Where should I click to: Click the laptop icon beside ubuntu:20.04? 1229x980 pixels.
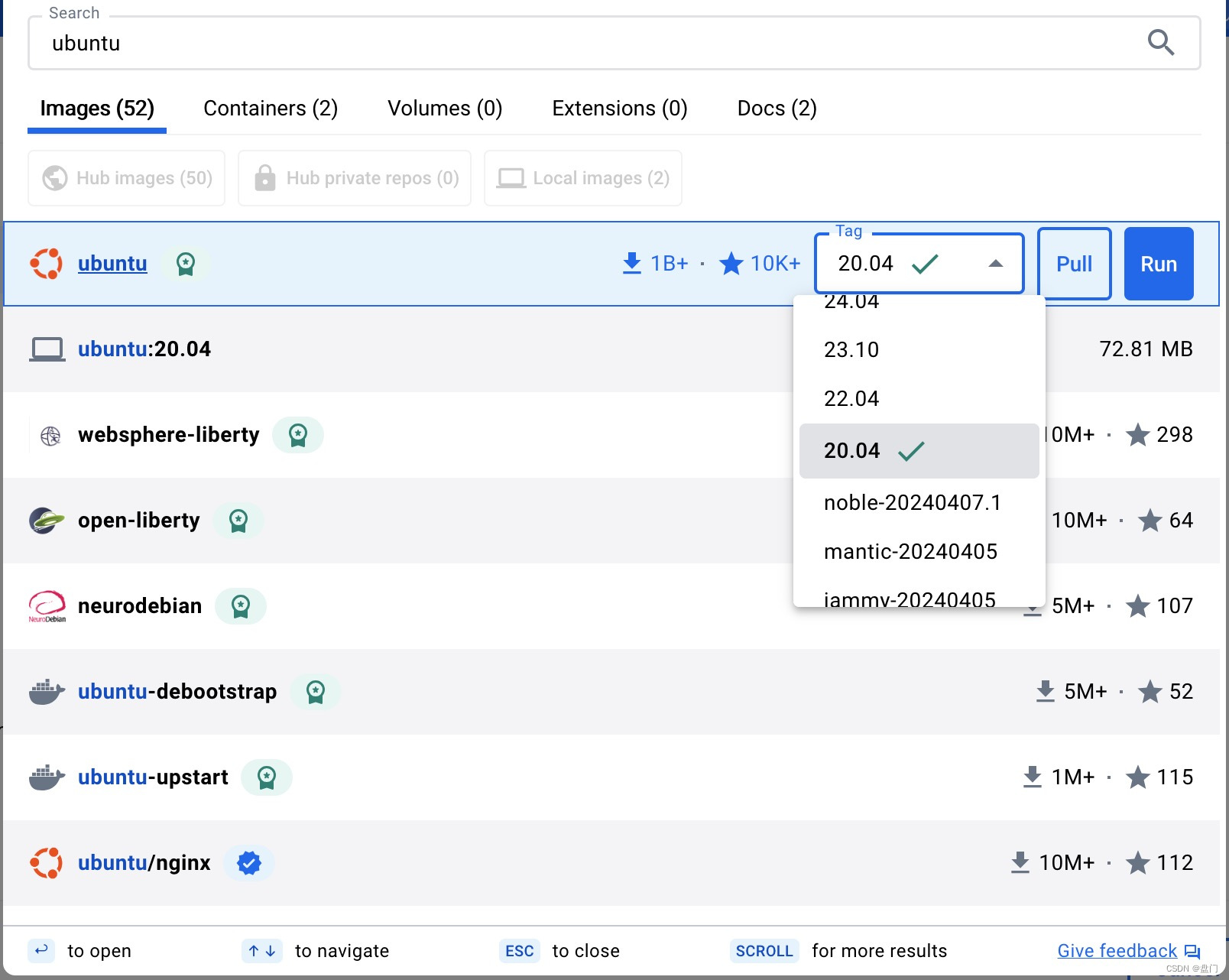click(47, 349)
